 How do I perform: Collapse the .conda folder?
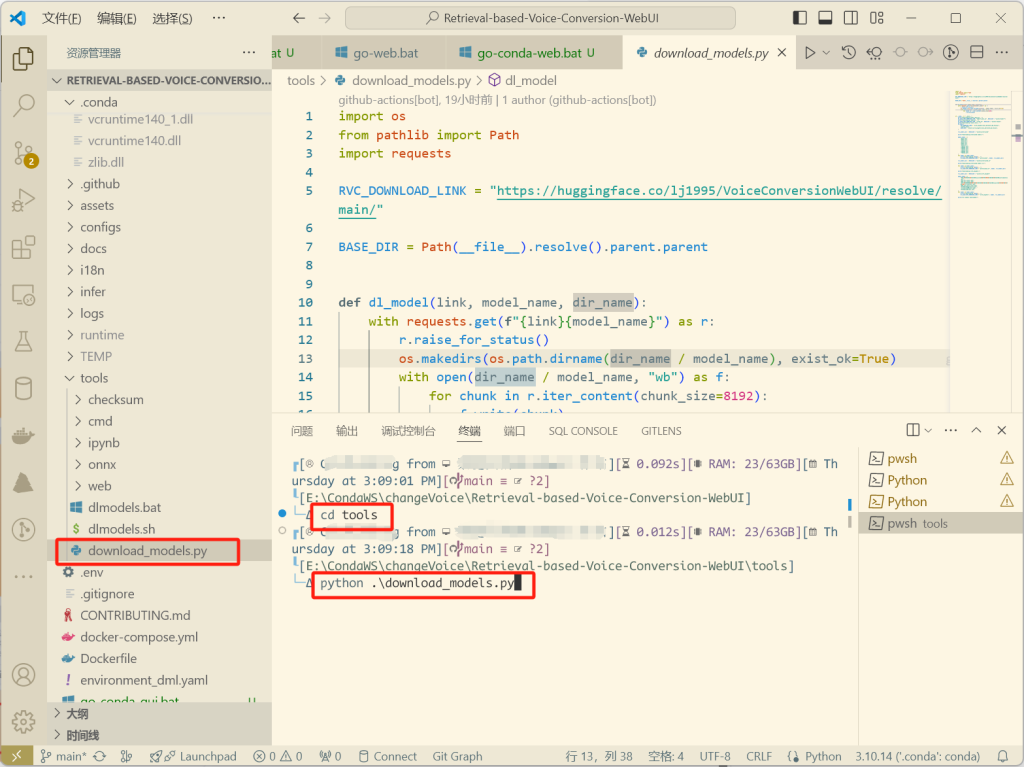click(x=70, y=102)
